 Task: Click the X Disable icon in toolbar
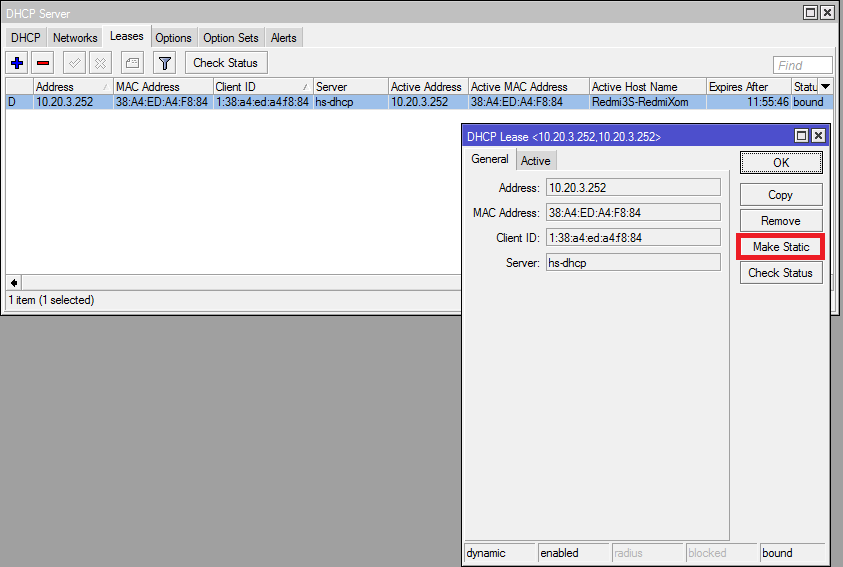coord(100,63)
